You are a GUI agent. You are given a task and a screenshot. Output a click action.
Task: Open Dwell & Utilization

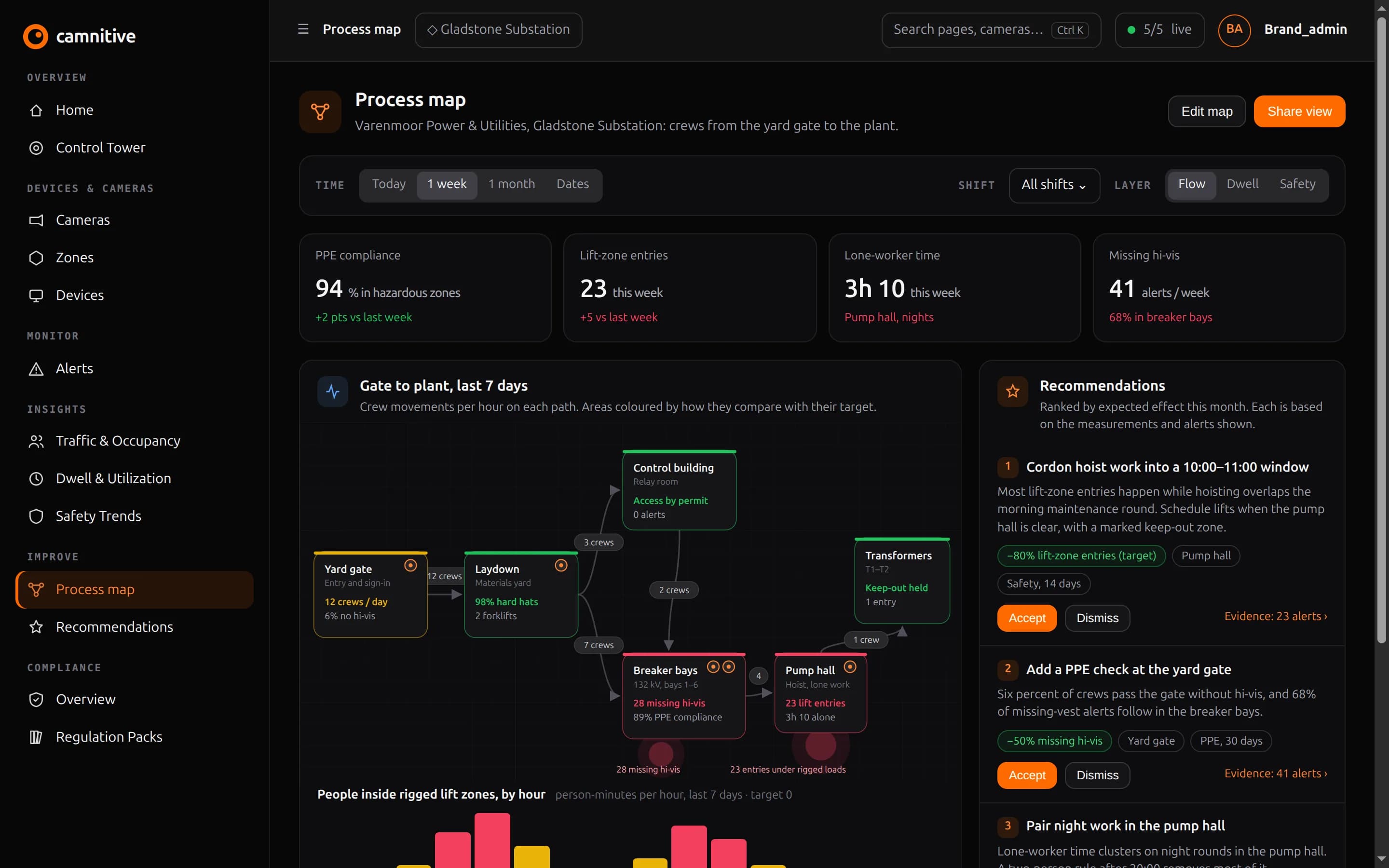[x=134, y=478]
